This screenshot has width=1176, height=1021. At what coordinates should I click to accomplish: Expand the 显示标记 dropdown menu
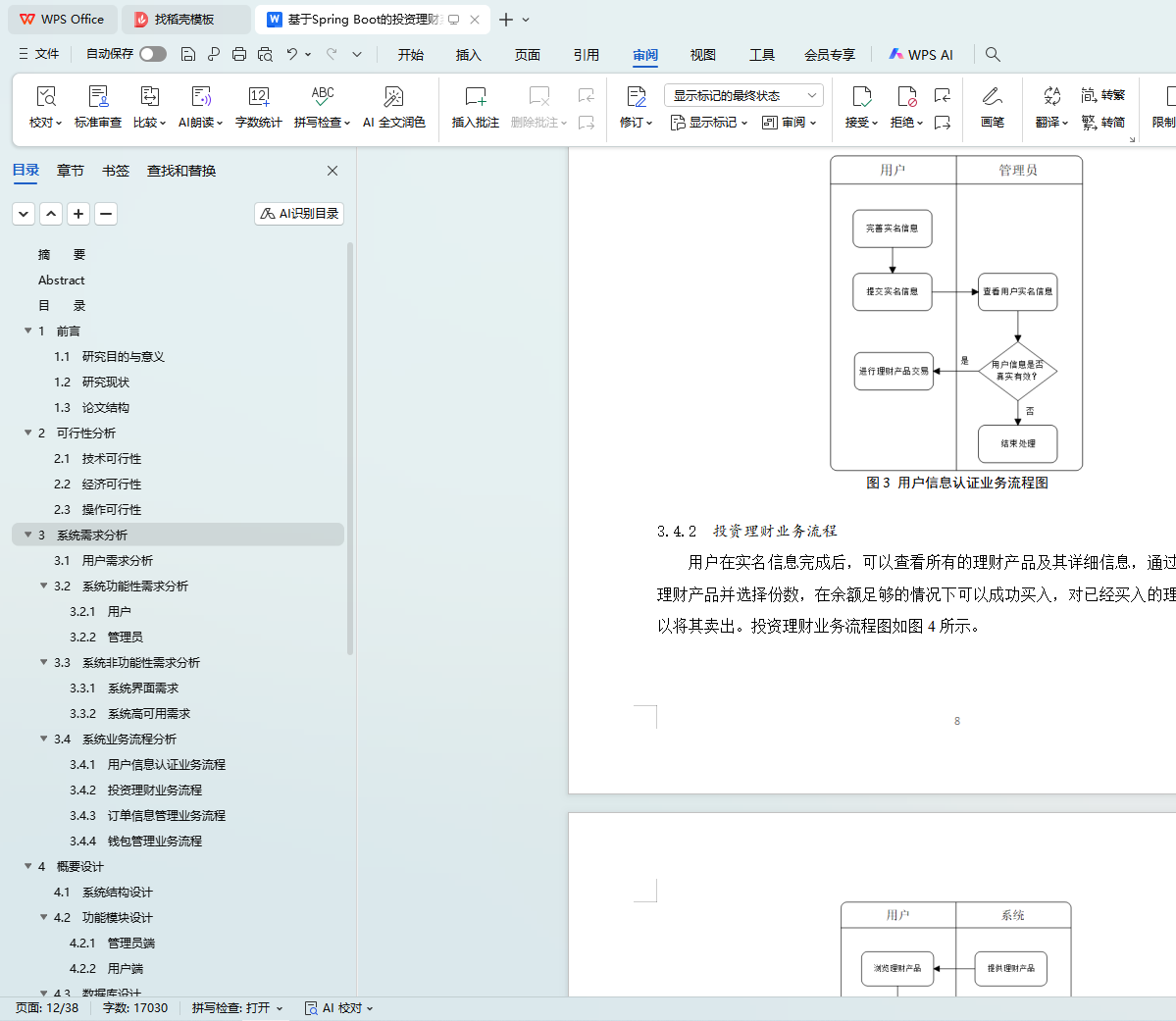[709, 123]
